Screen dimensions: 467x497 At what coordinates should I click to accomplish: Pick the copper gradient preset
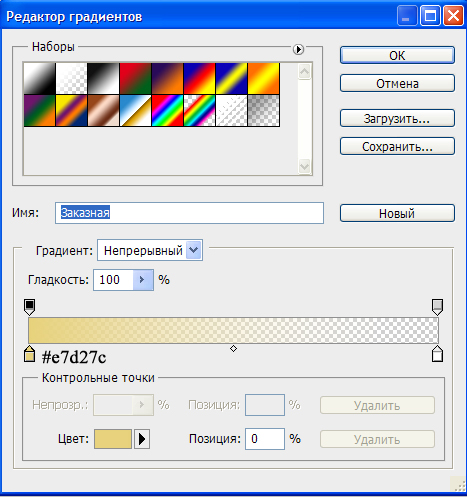(x=103, y=110)
